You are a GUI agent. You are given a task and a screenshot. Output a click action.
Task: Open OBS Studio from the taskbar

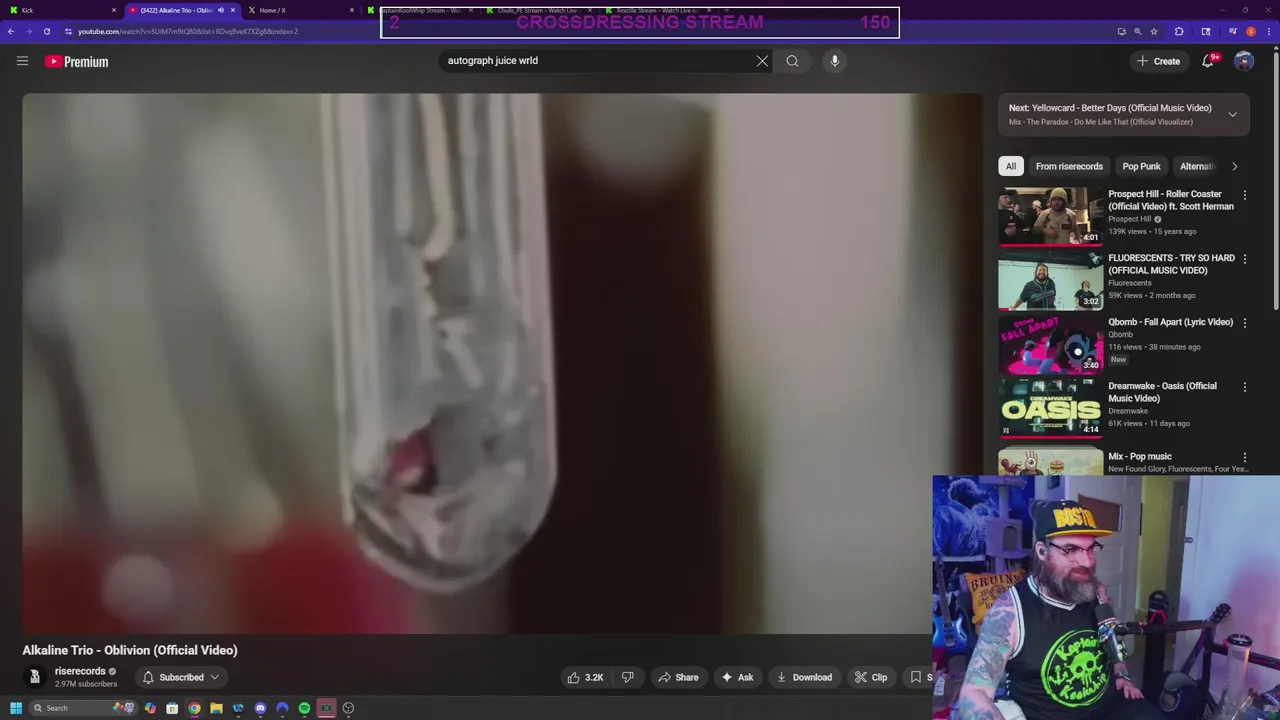348,708
